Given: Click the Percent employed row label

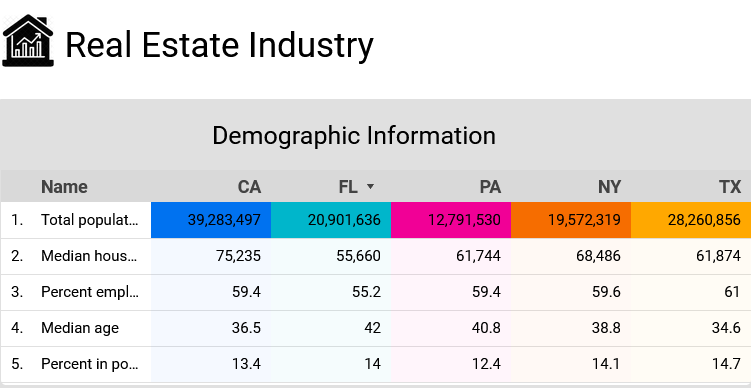Looking at the screenshot, I should coord(90,292).
